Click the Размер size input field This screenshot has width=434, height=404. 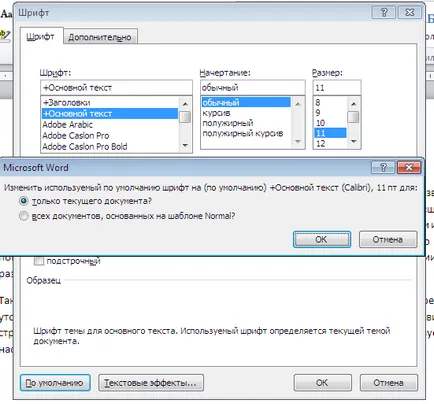tap(337, 88)
